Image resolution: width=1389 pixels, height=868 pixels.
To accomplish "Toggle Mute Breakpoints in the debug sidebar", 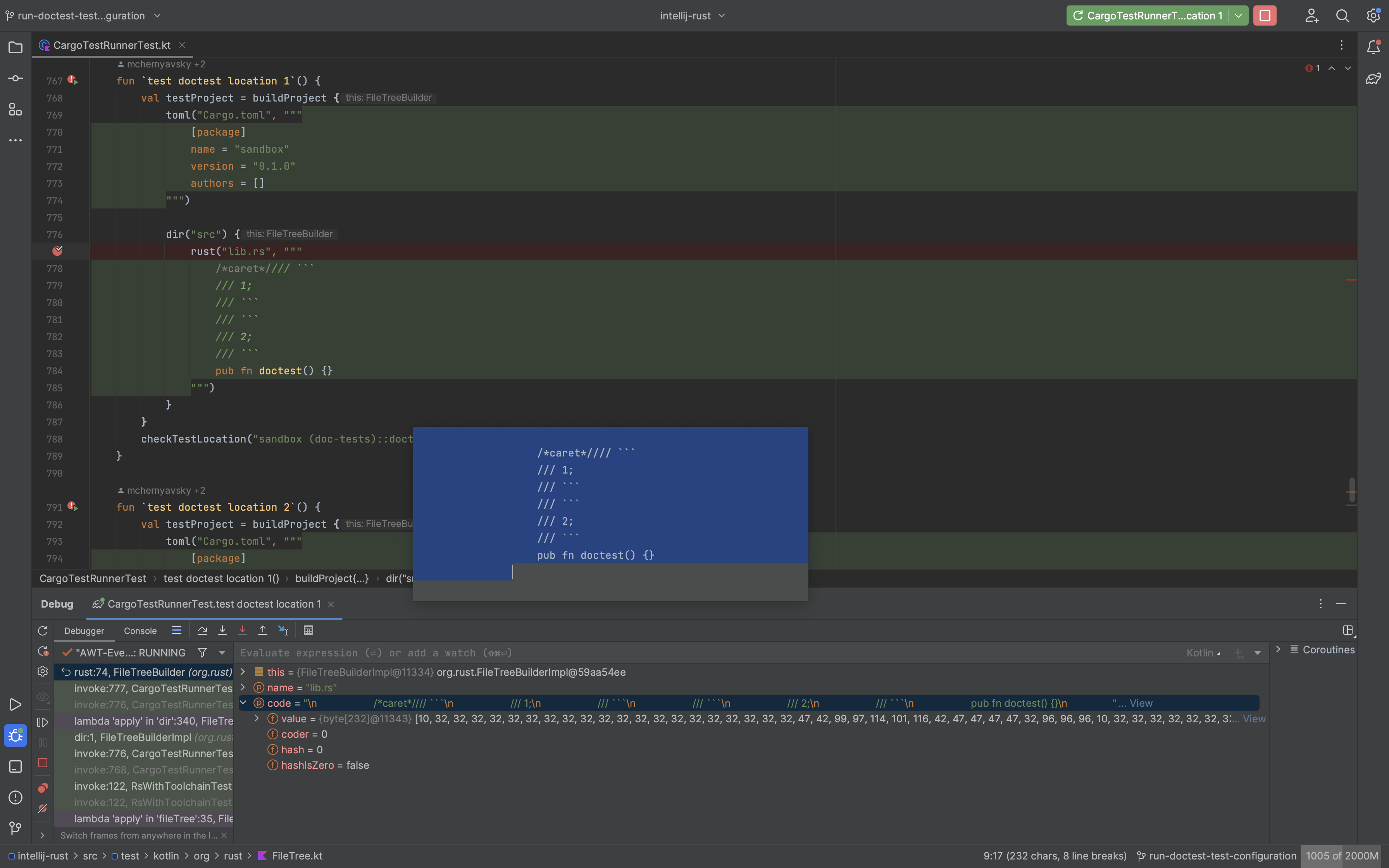I will 43,808.
